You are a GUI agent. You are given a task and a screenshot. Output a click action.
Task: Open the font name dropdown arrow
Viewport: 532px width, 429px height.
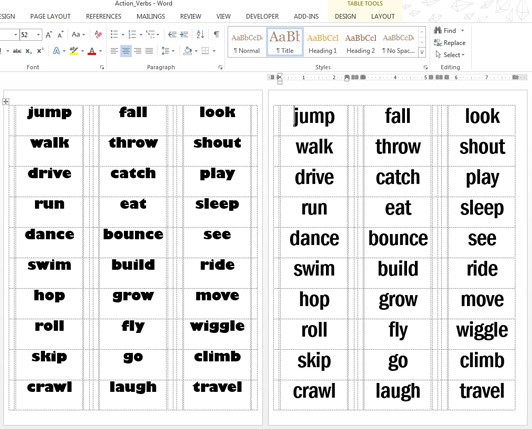[x=15, y=35]
